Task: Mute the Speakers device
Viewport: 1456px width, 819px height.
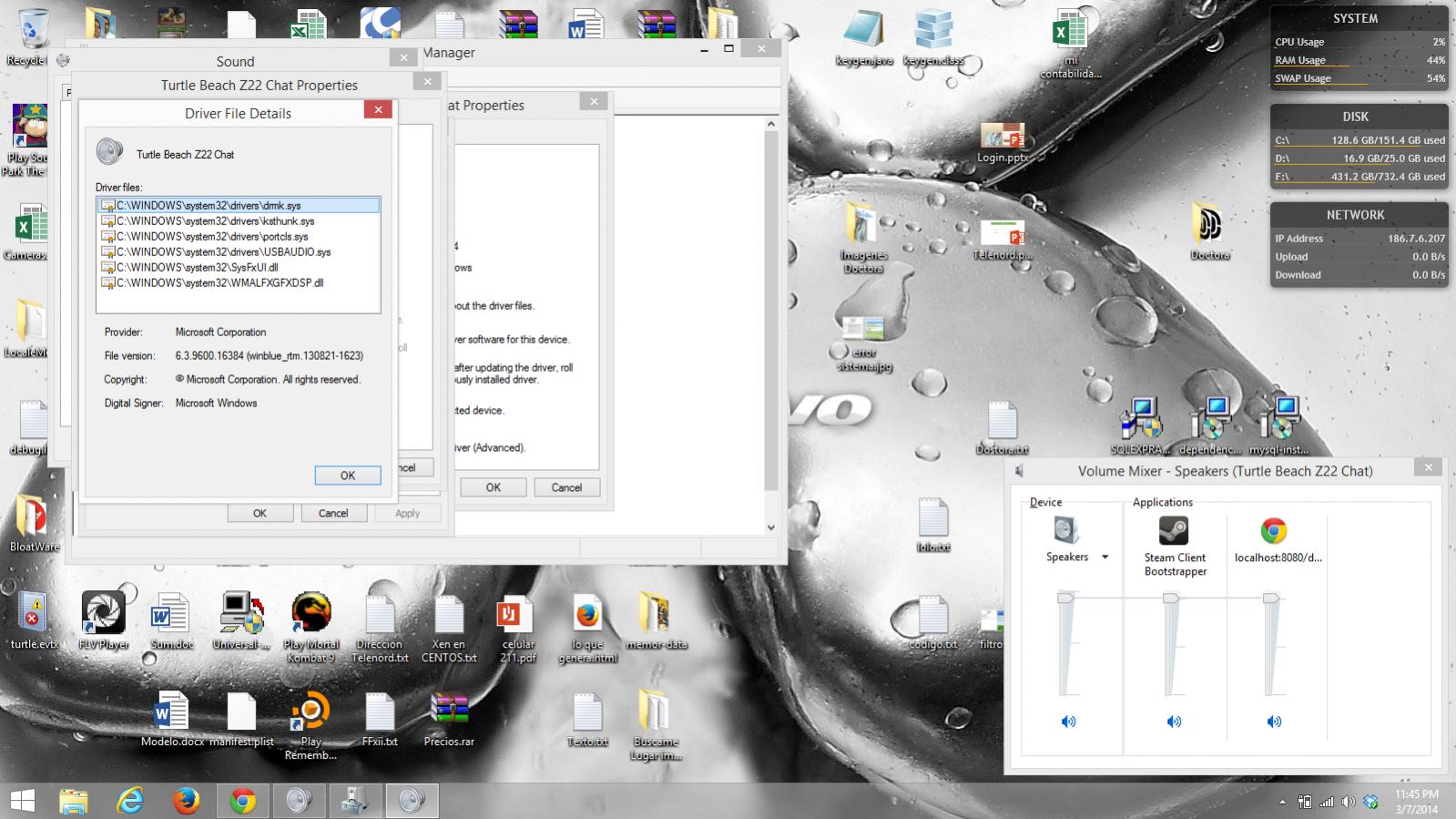Action: [1068, 722]
